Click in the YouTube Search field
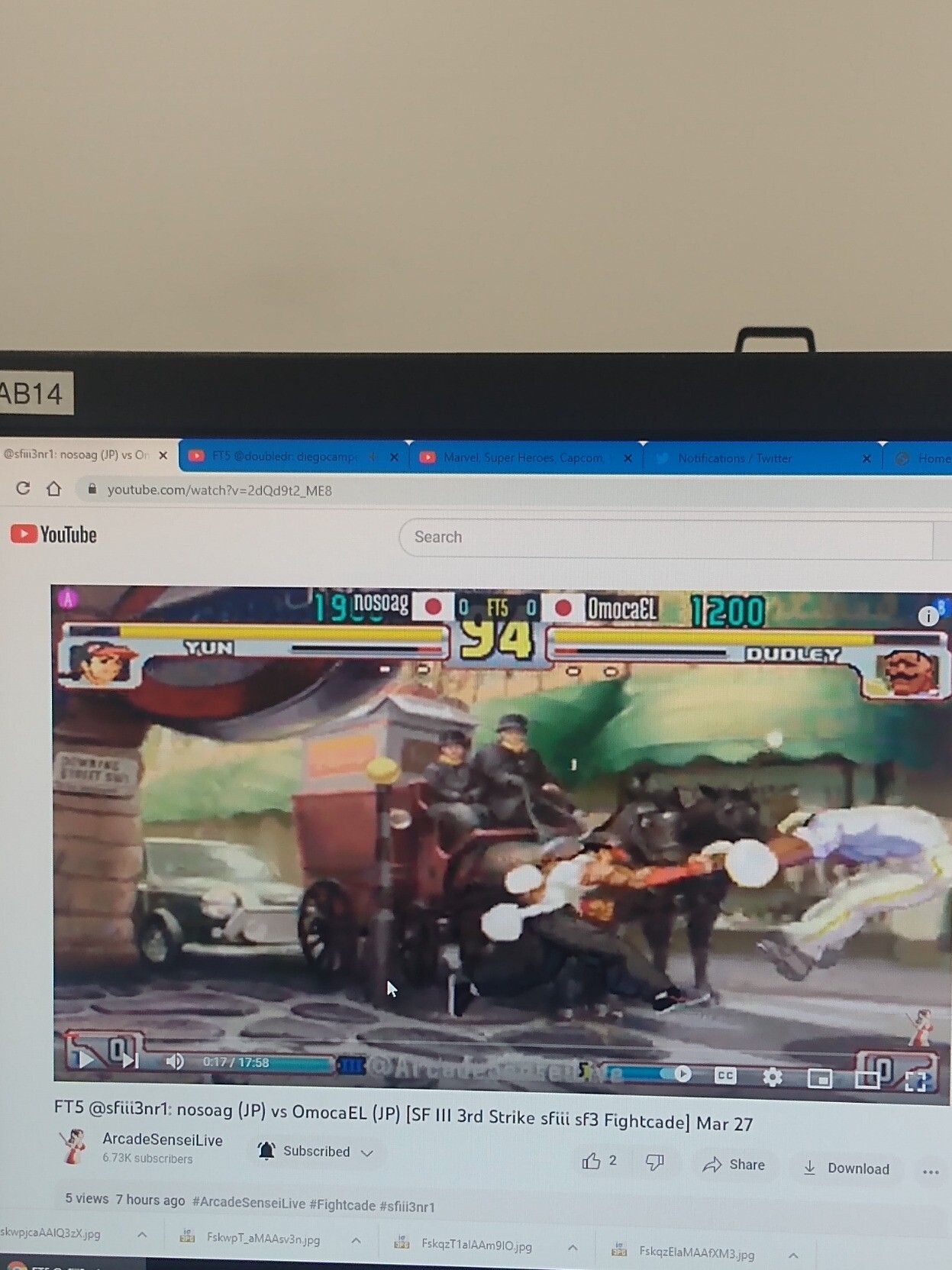Screen dimensions: 952x1270 pyautogui.click(x=664, y=538)
